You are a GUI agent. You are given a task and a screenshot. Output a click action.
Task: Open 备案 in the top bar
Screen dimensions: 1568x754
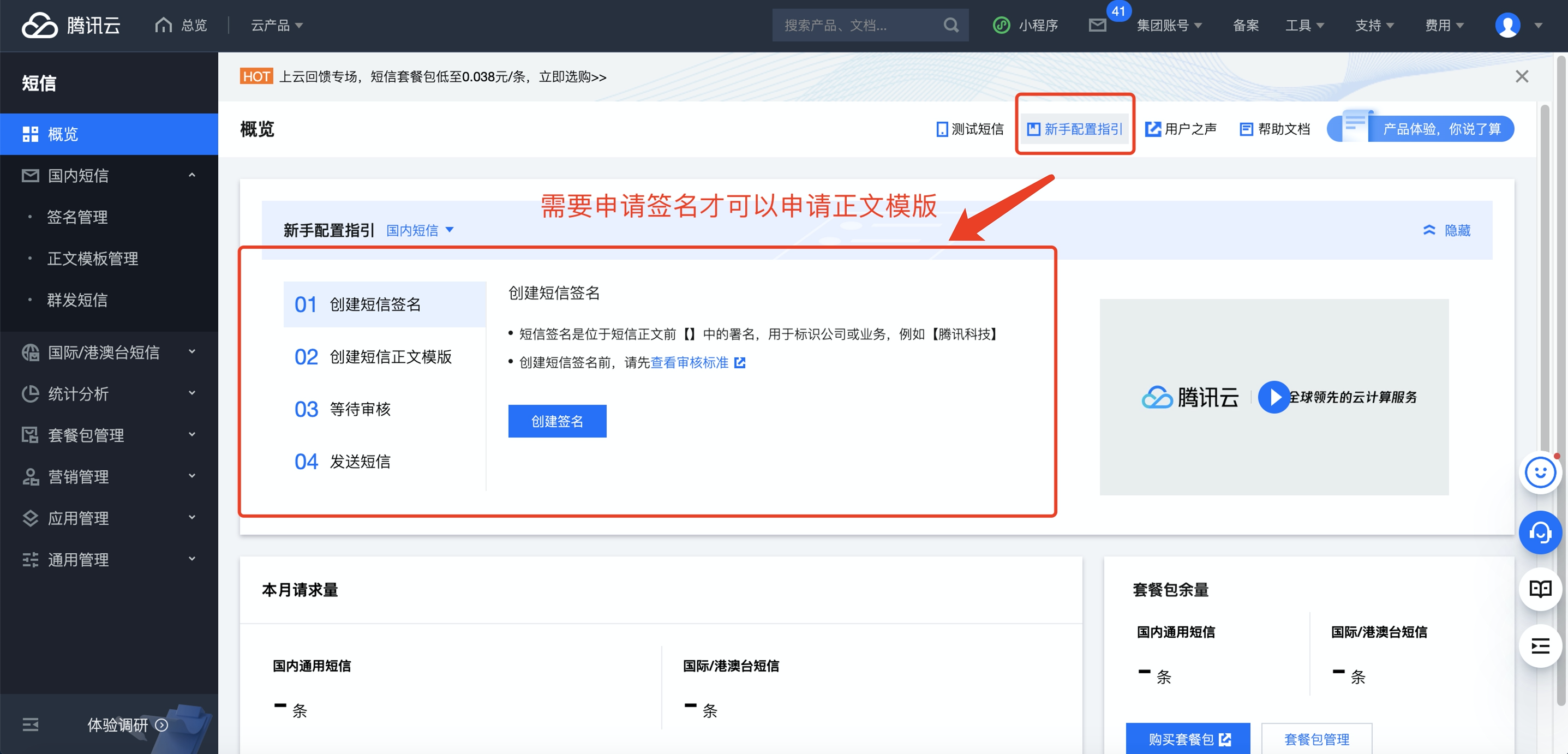[1246, 26]
